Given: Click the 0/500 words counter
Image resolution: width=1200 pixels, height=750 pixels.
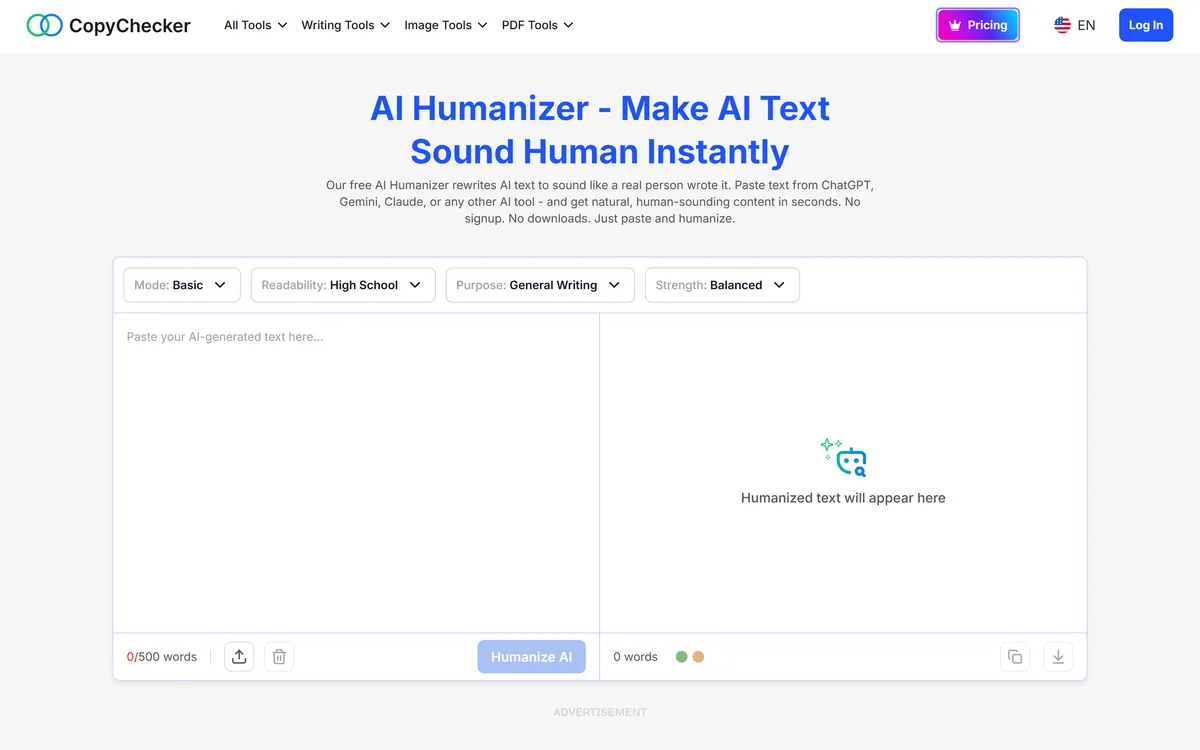Looking at the screenshot, I should [x=162, y=657].
